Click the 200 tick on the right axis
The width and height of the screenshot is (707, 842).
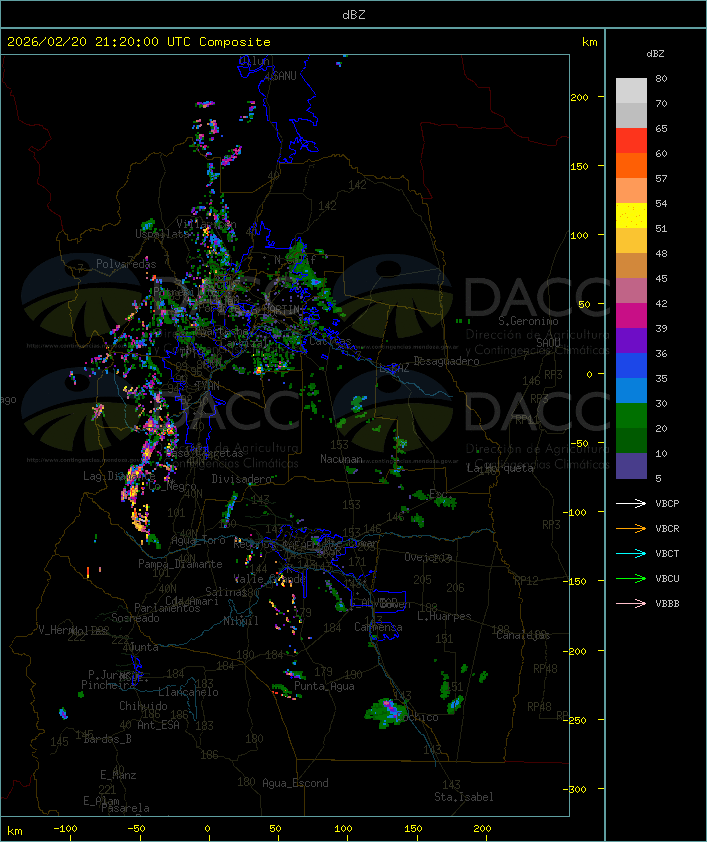point(579,97)
